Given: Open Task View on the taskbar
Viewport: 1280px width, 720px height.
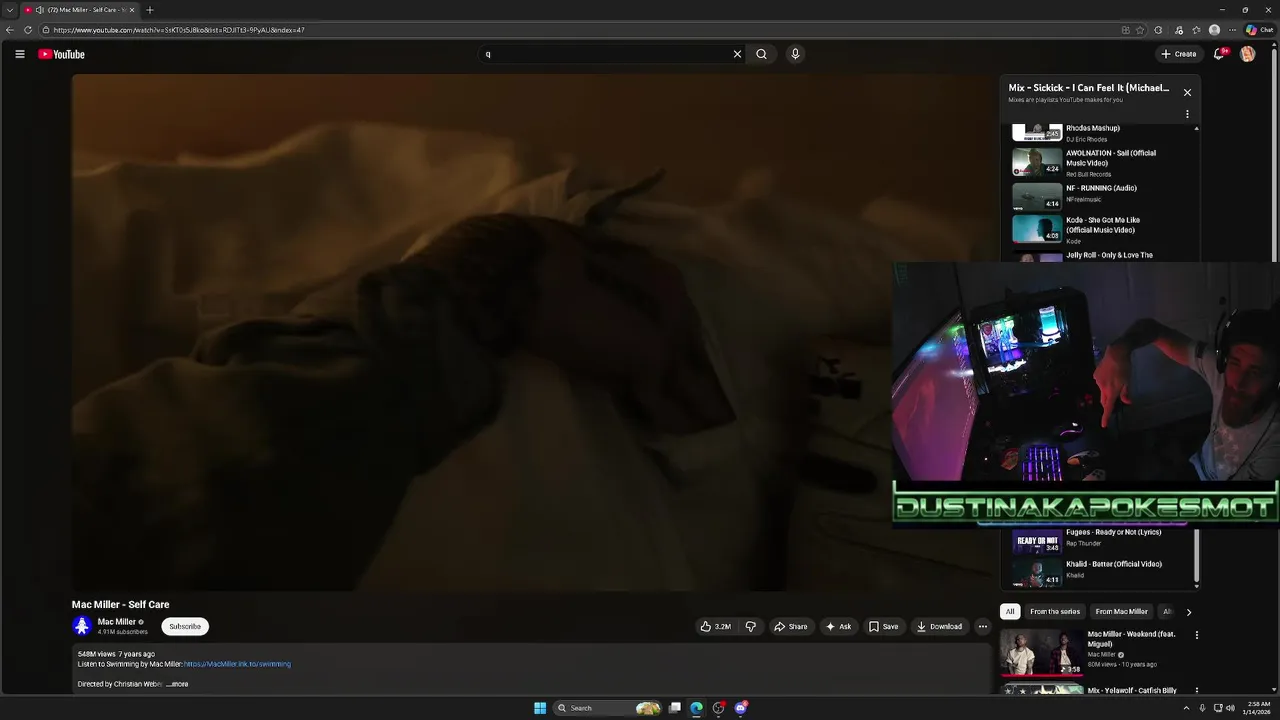Looking at the screenshot, I should coord(675,708).
